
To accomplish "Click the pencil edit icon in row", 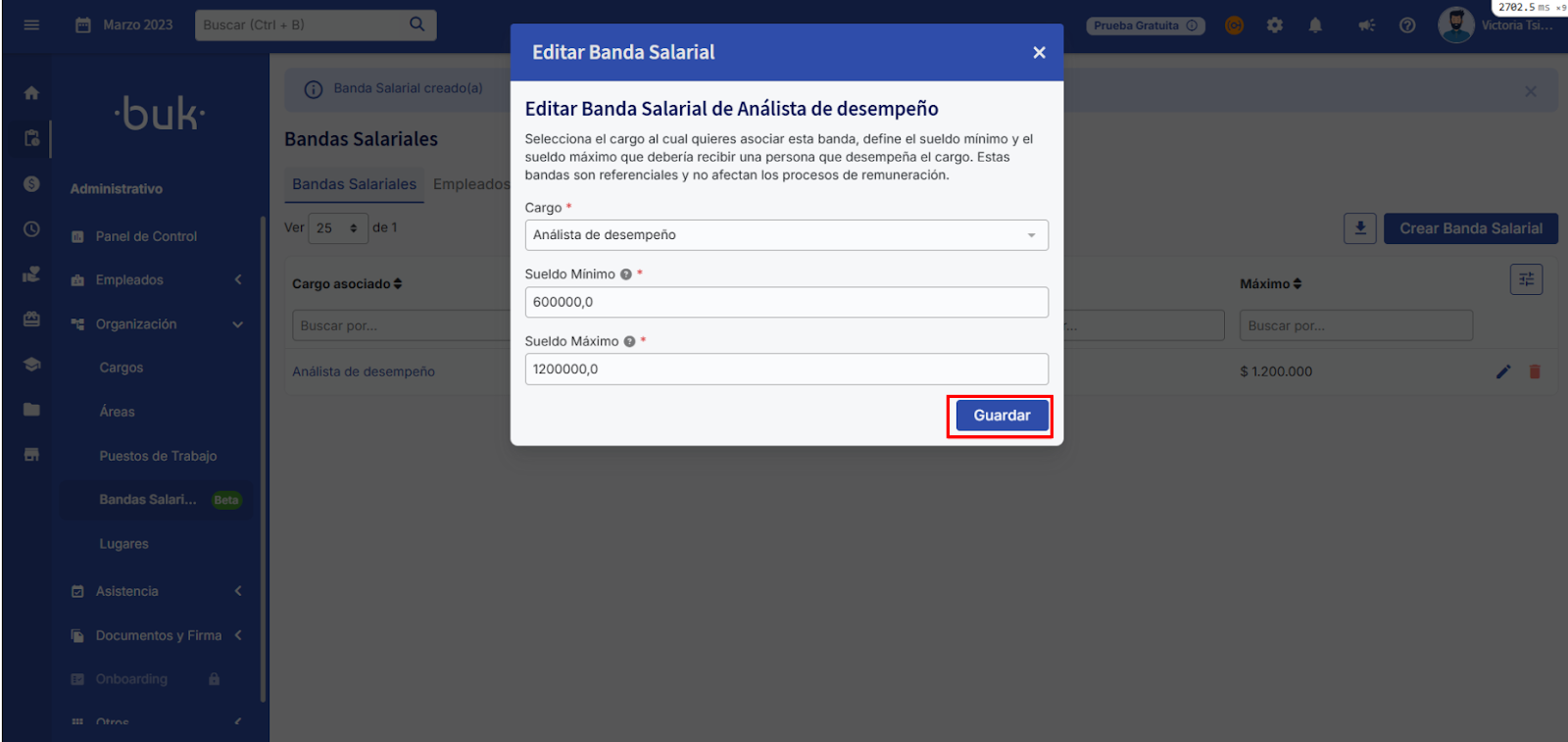I will point(1503,371).
